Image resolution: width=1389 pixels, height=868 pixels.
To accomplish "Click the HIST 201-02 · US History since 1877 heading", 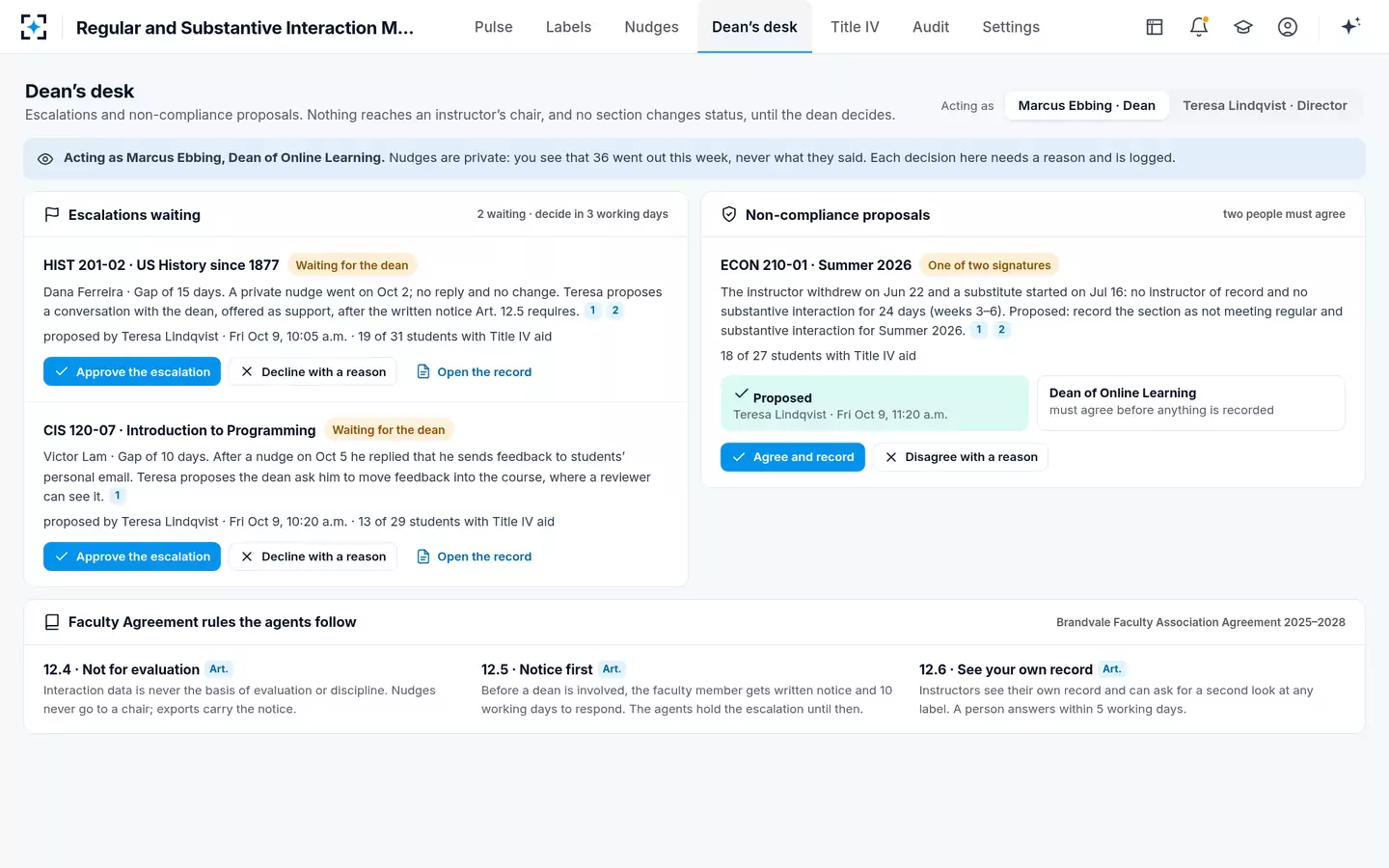I will point(161,265).
